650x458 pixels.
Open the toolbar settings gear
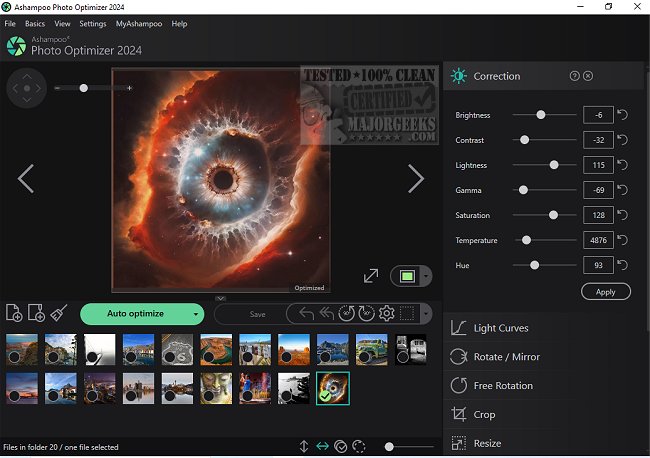coord(386,314)
